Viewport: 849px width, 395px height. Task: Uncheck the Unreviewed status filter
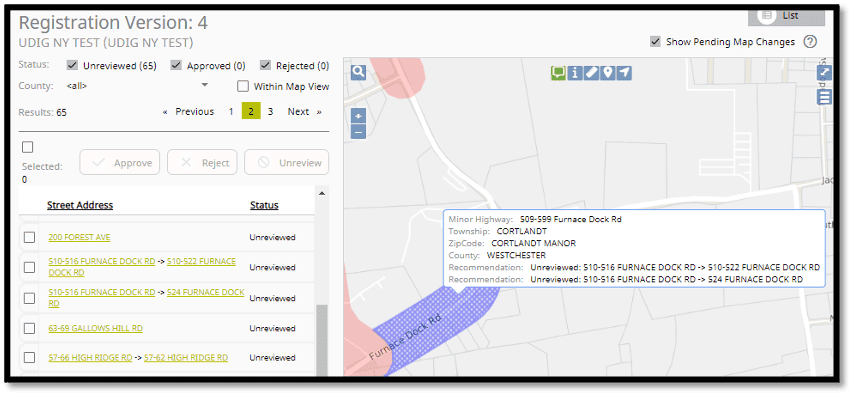coord(72,65)
